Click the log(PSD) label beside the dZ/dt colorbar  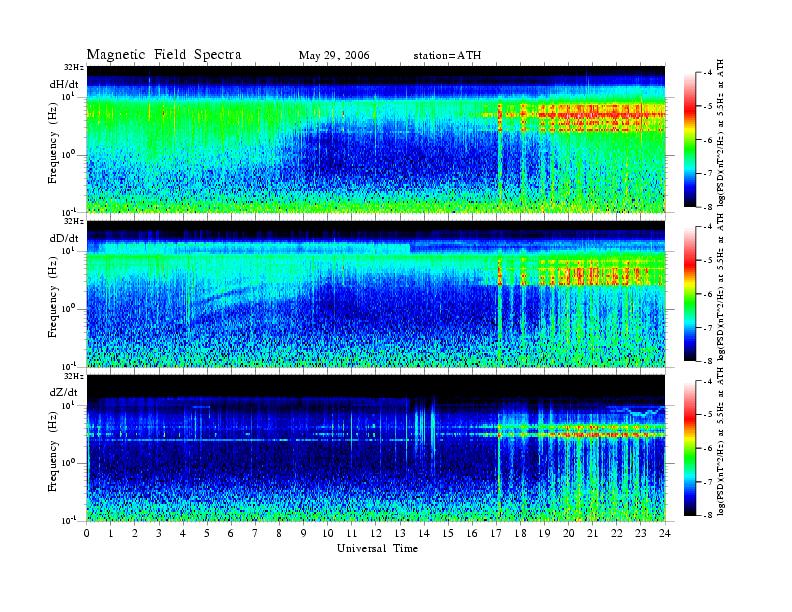point(721,441)
